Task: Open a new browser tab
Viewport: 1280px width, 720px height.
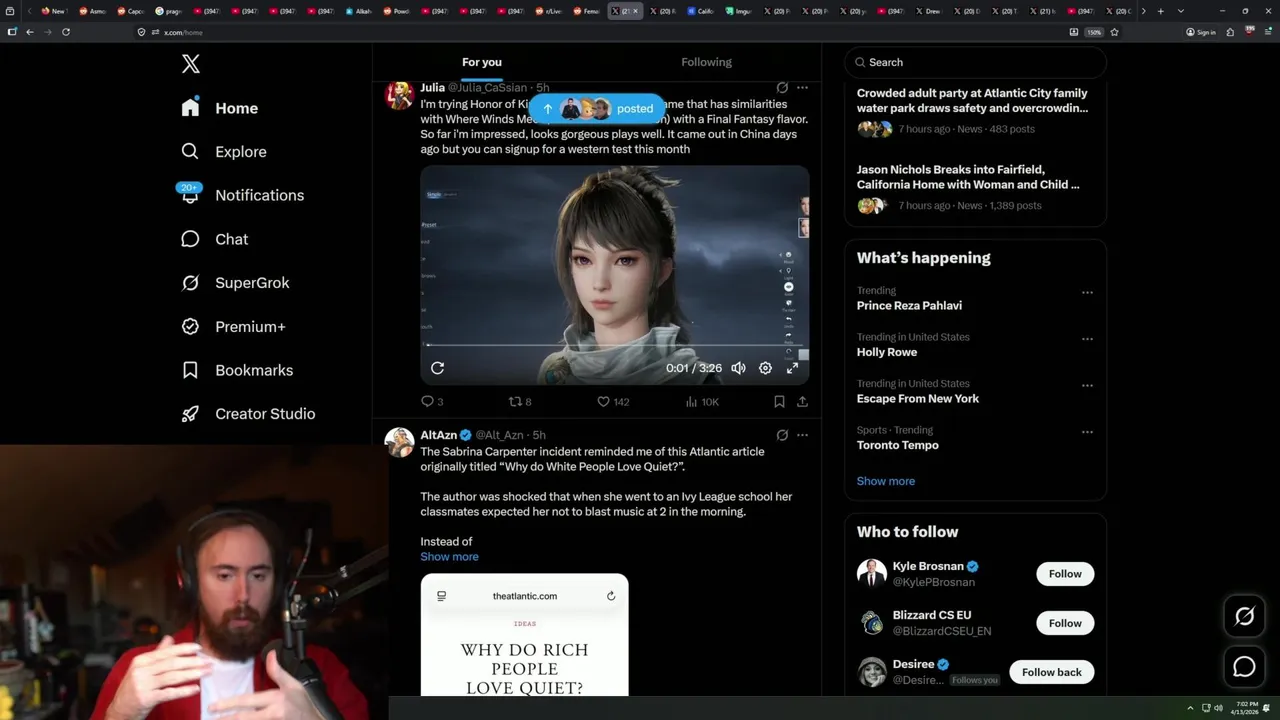Action: [1160, 11]
